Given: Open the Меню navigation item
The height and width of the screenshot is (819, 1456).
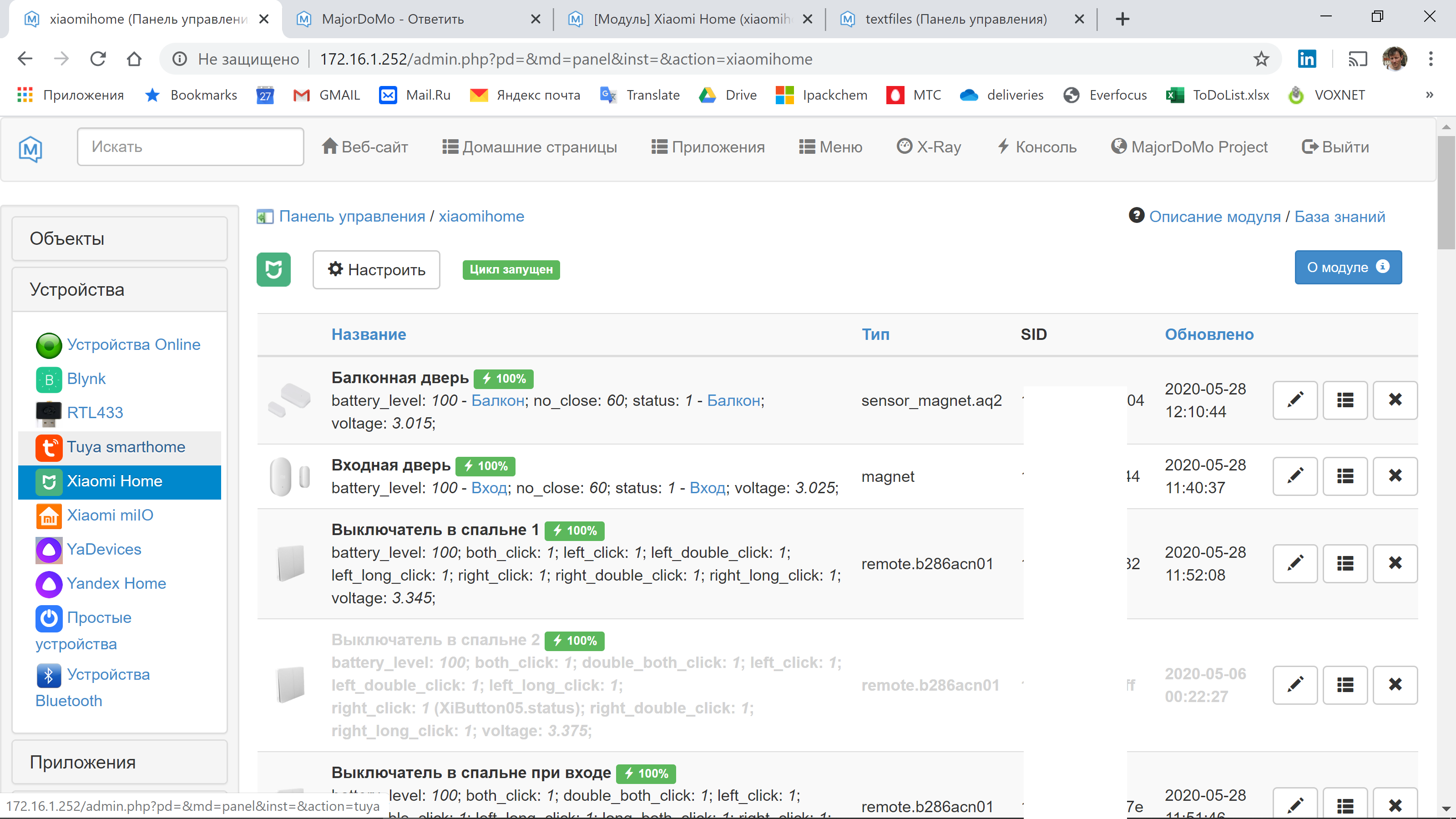Looking at the screenshot, I should (x=830, y=147).
